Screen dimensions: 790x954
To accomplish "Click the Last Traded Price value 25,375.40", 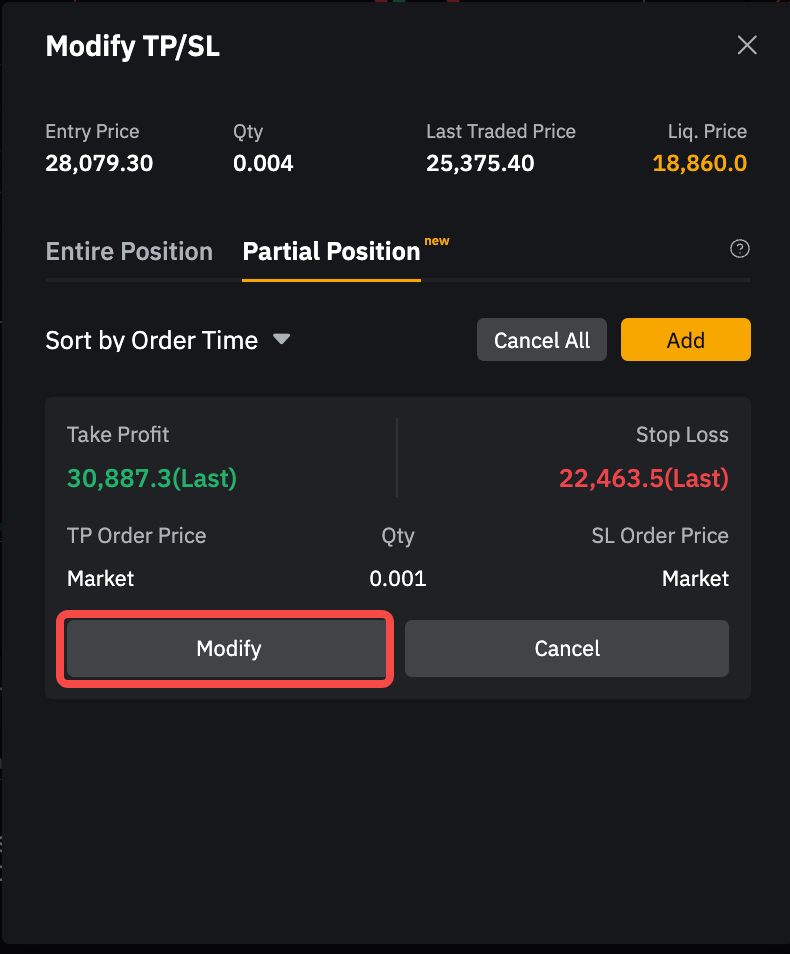I will coord(480,163).
